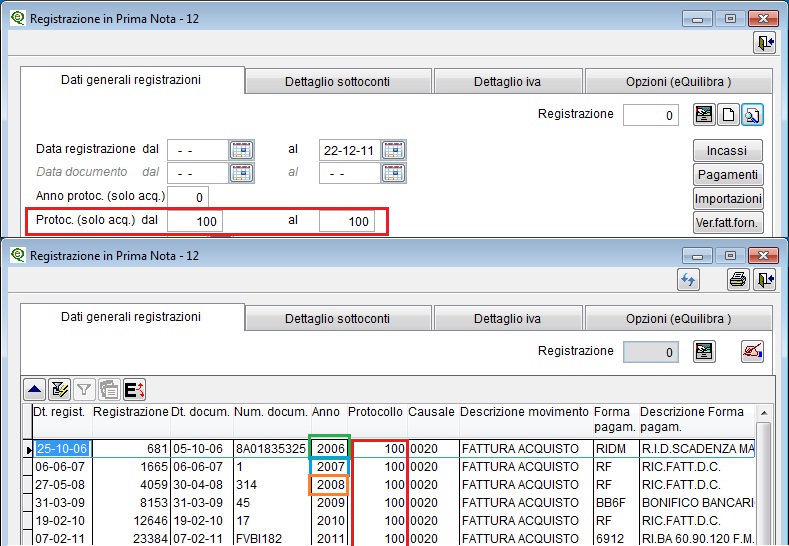Click Data registrazione dal date field
The width and height of the screenshot is (789, 546).
(198, 150)
